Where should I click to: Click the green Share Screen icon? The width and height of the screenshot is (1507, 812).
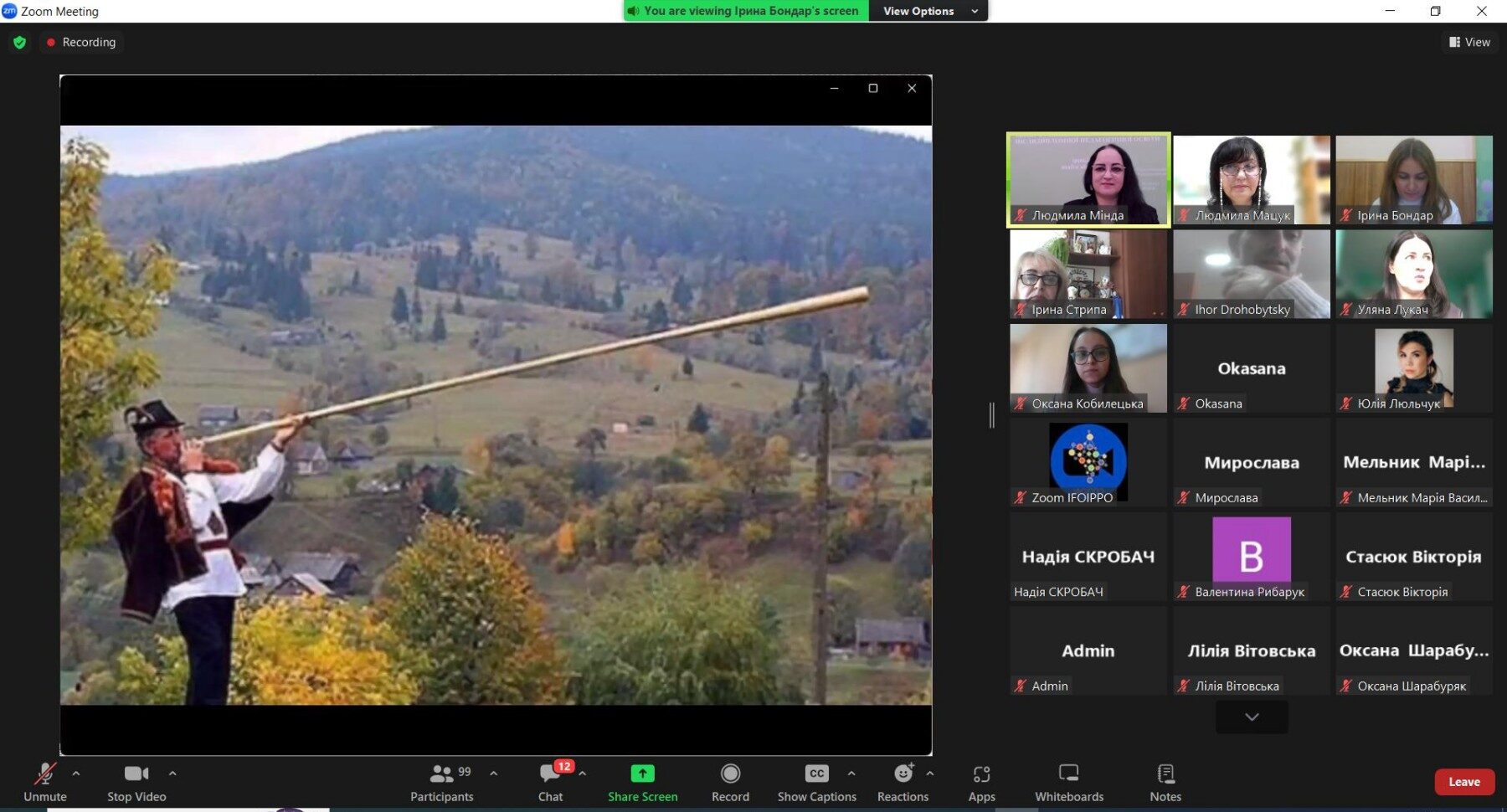pyautogui.click(x=642, y=773)
